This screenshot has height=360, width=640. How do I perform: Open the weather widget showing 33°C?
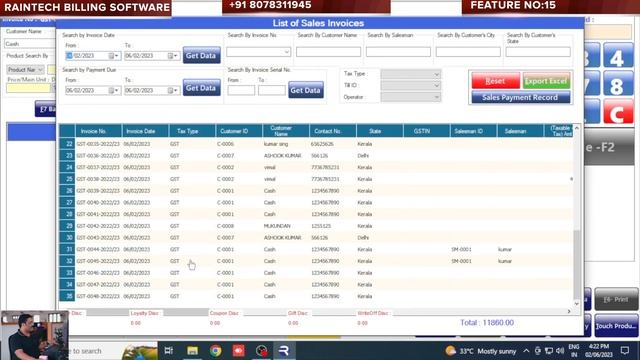481,351
